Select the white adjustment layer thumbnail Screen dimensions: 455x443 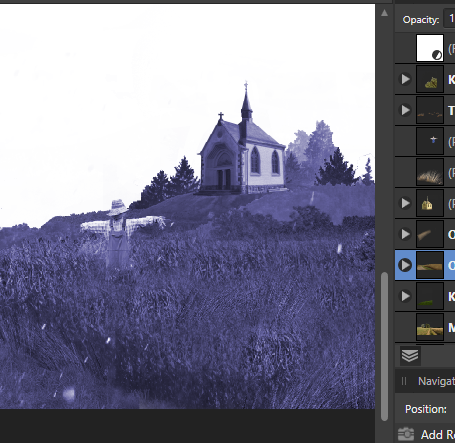[430, 48]
